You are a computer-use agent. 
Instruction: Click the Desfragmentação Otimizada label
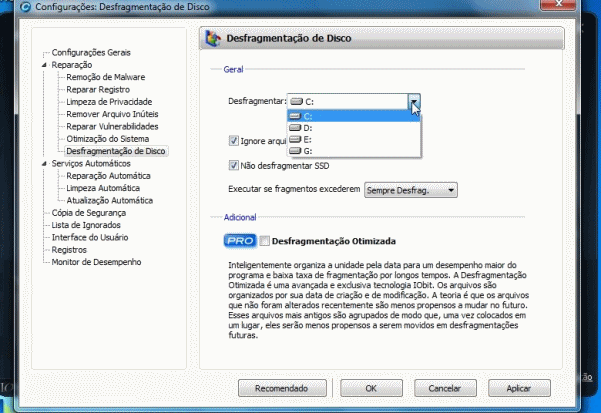pos(333,241)
